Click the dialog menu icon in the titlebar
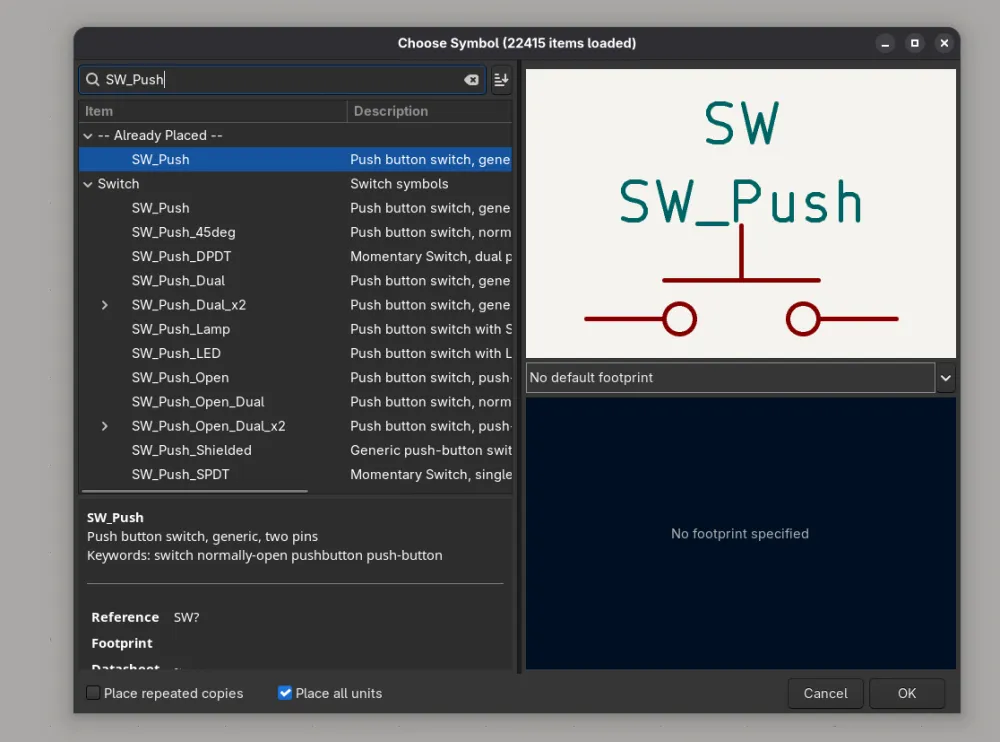This screenshot has width=1000, height=742. tap(944, 43)
